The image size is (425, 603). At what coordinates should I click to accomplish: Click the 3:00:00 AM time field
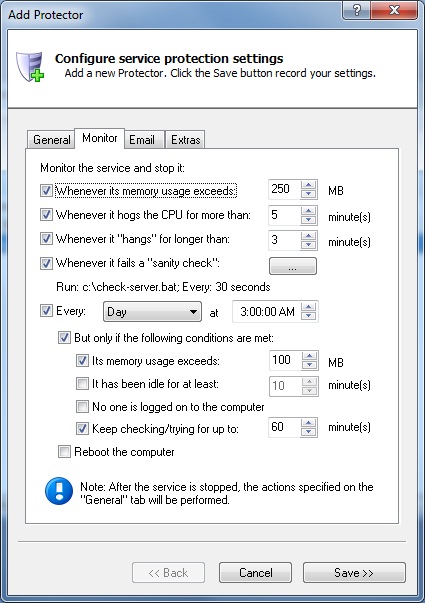(x=267, y=311)
